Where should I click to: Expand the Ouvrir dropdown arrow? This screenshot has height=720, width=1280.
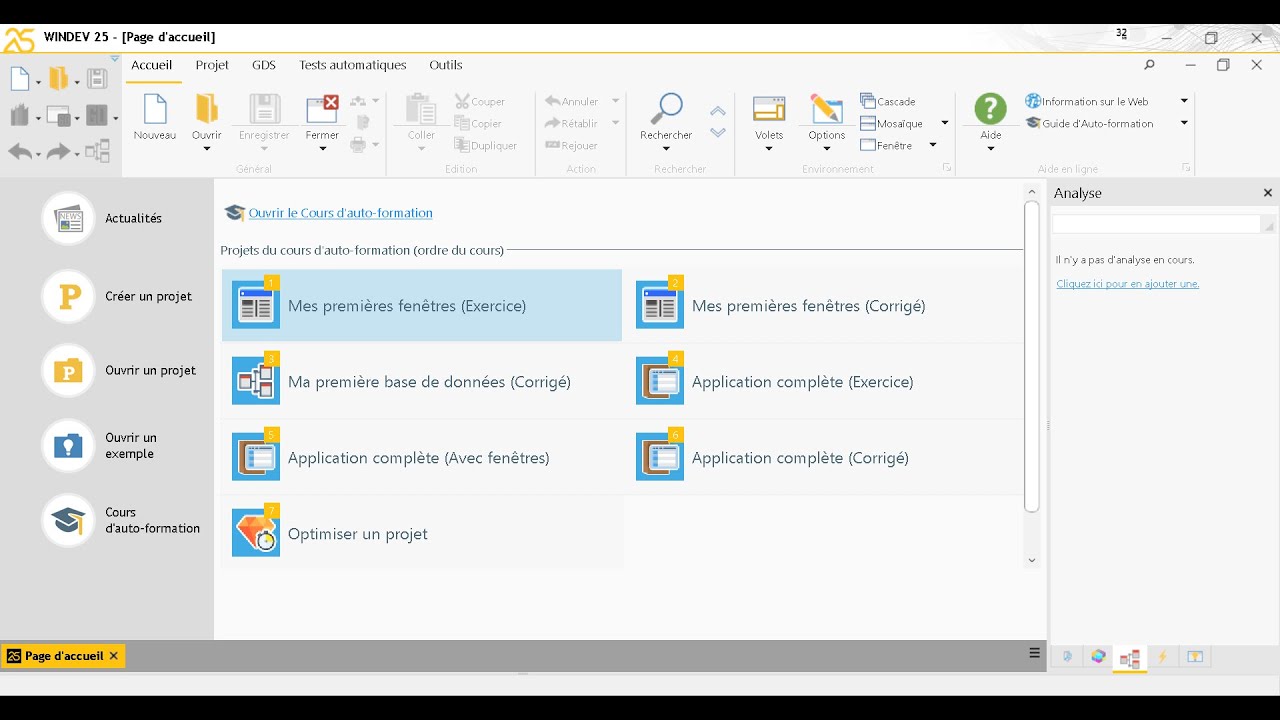[207, 149]
